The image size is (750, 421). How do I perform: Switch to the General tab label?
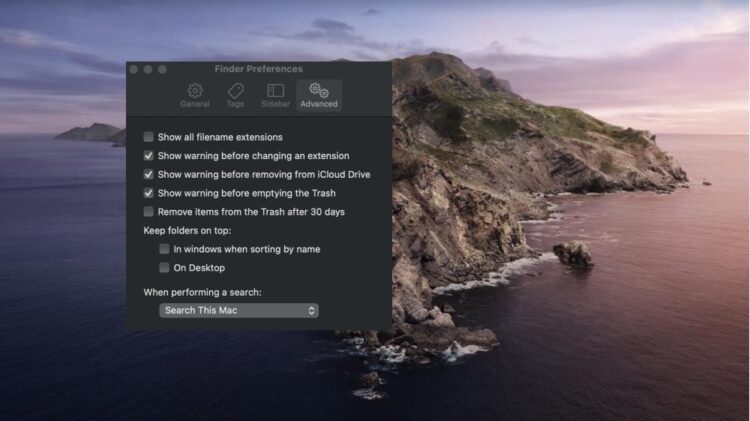pyautogui.click(x=195, y=104)
